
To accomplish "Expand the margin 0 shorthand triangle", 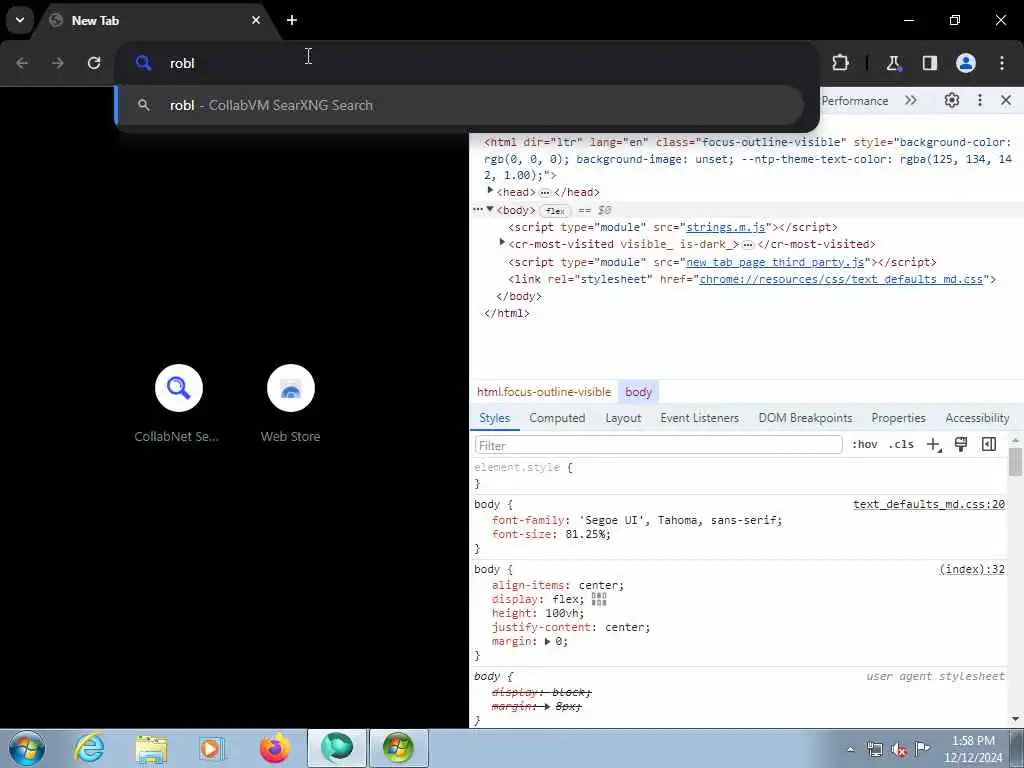I will point(547,641).
